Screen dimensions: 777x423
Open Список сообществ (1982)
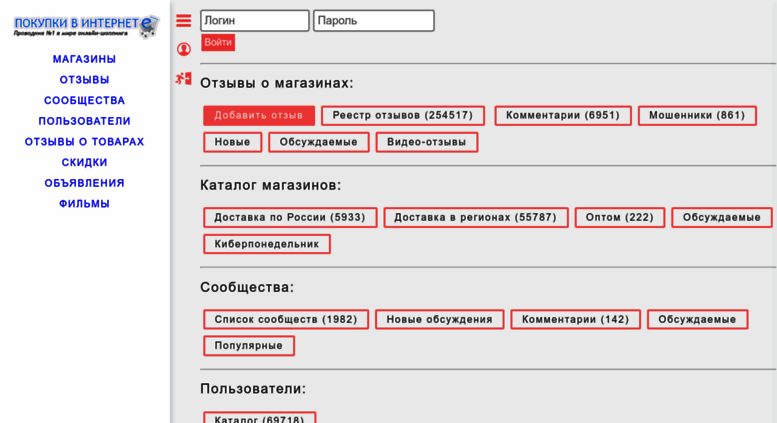[286, 319]
